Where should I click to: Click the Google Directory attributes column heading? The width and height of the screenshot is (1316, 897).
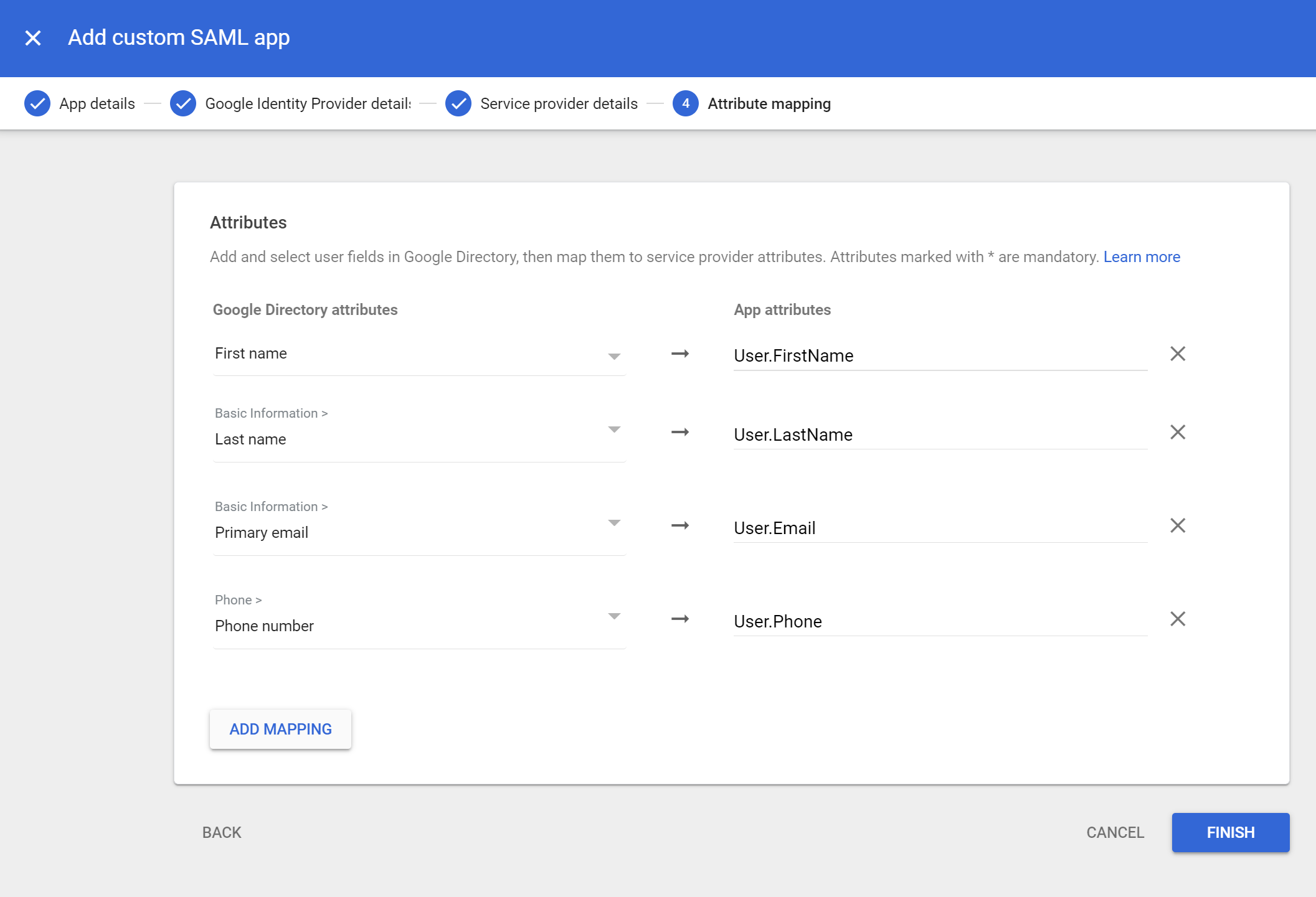pyautogui.click(x=305, y=309)
